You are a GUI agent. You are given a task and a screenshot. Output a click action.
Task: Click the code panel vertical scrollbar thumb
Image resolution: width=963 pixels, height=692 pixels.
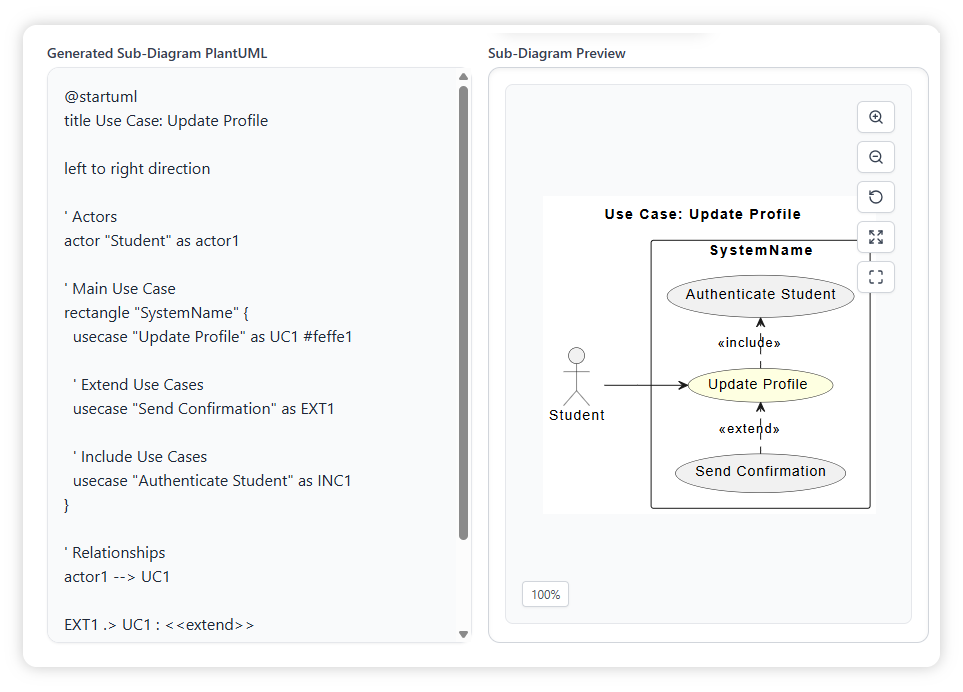click(x=463, y=312)
